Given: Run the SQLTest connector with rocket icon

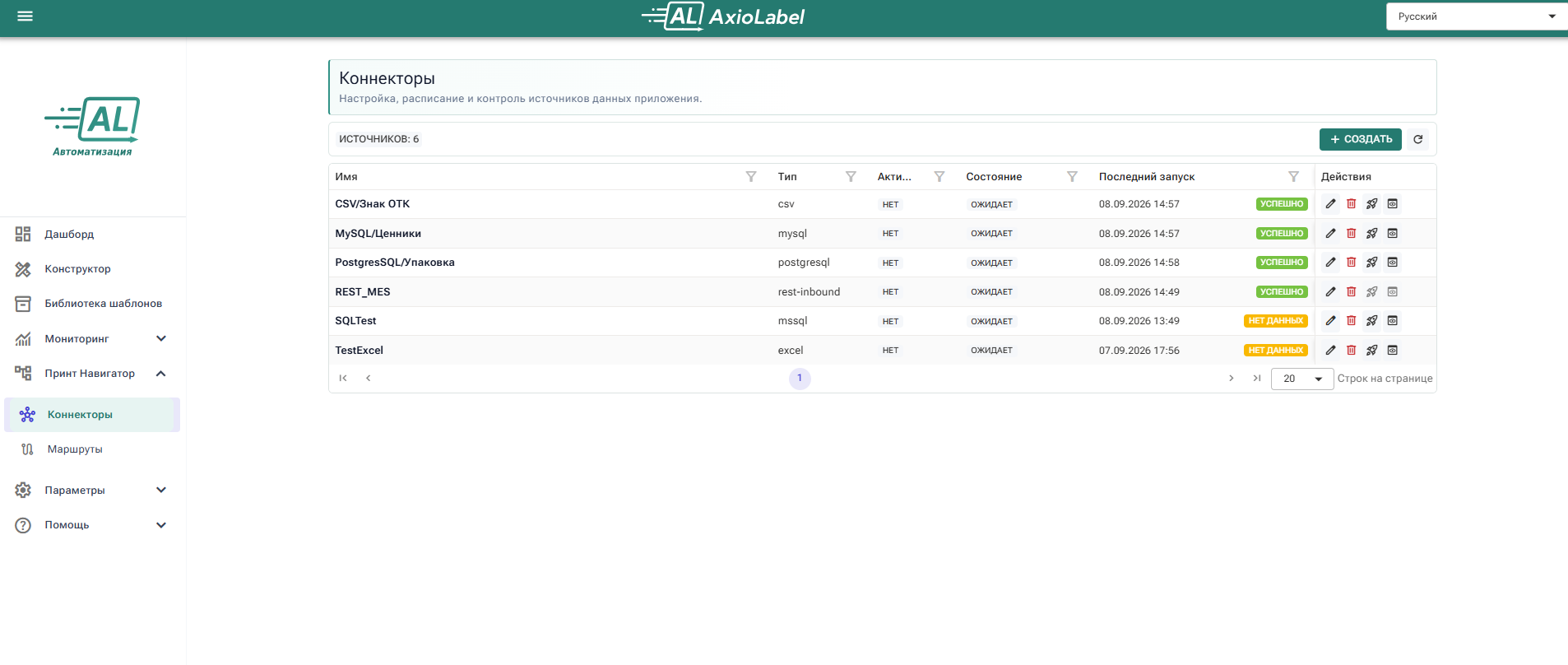Looking at the screenshot, I should tap(1371, 321).
